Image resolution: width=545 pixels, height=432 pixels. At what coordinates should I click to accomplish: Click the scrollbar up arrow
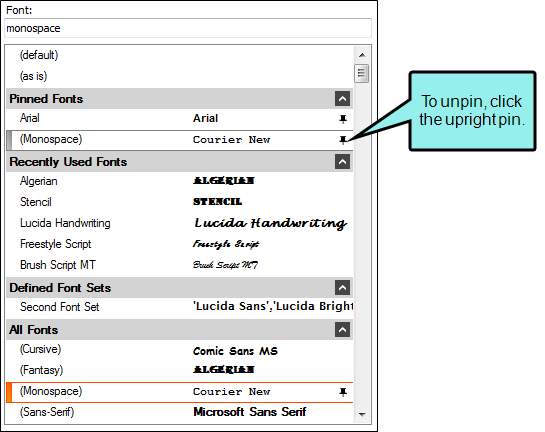362,55
